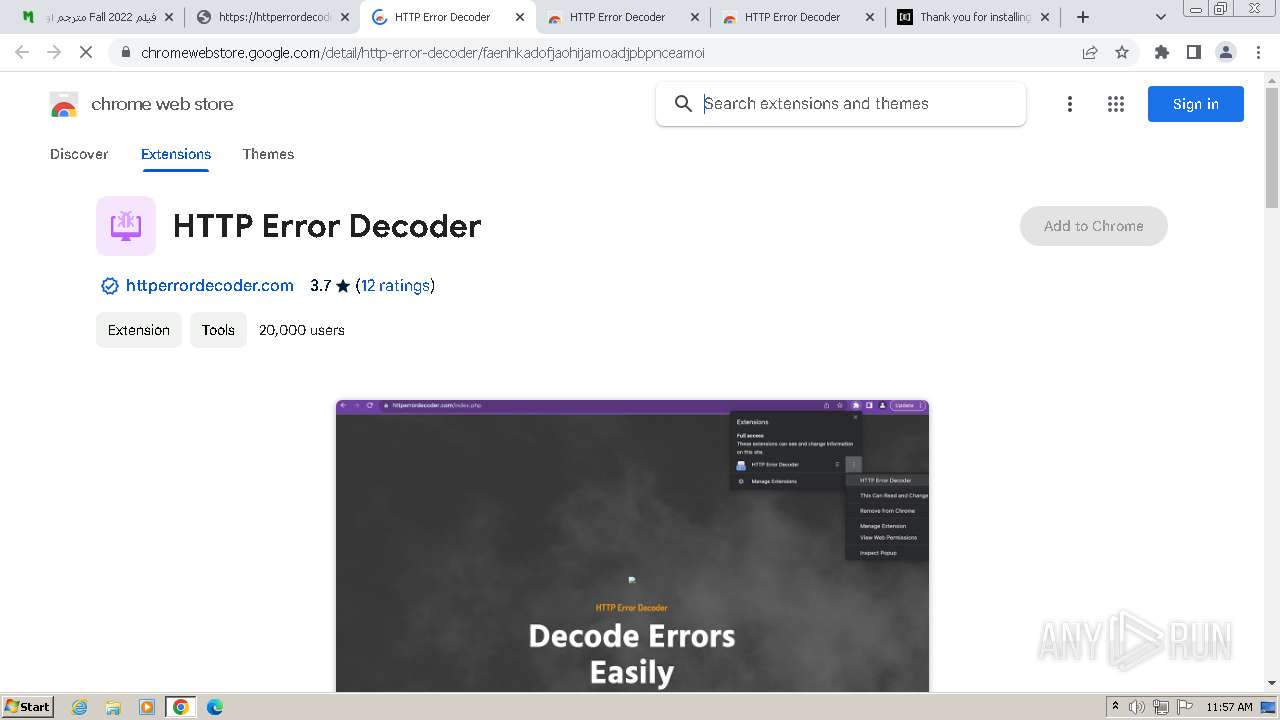The height and width of the screenshot is (720, 1280).
Task: Launch Internet Explorer from the taskbar
Action: point(80,707)
